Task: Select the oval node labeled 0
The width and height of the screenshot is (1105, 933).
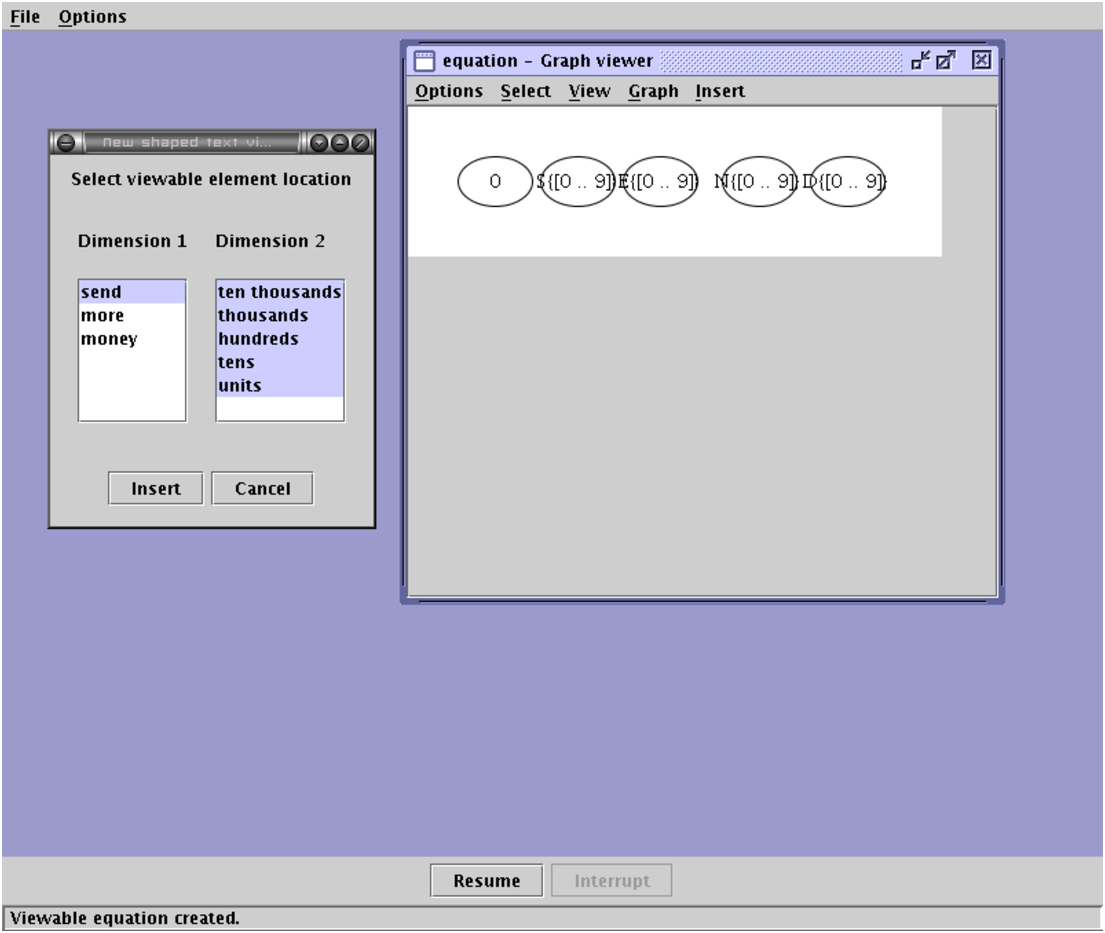Action: (495, 182)
